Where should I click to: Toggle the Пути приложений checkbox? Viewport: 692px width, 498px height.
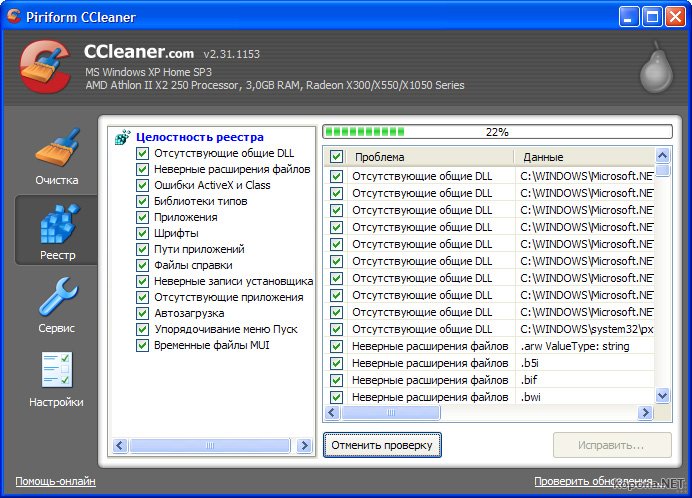[142, 249]
